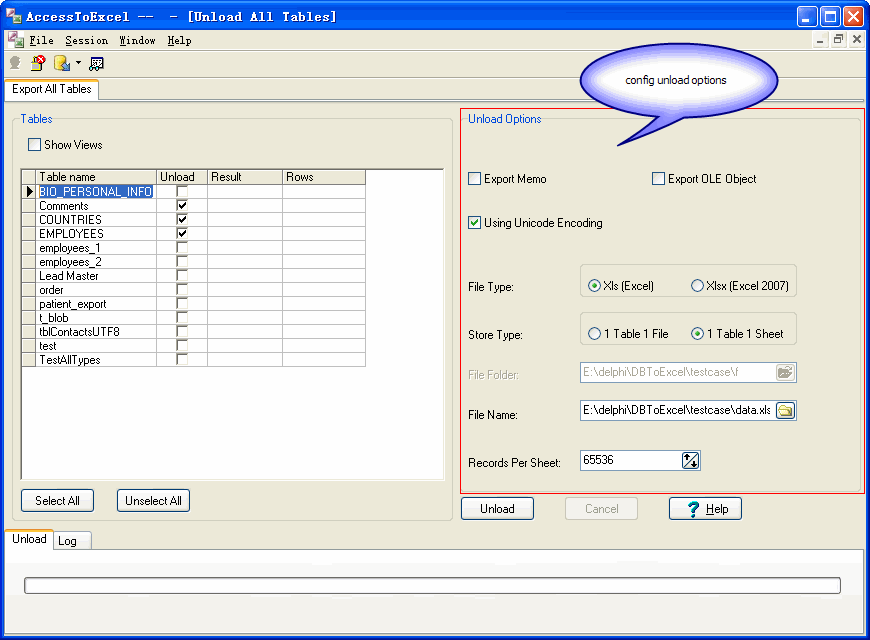
Task: Click the unload progress bar
Action: click(x=432, y=586)
